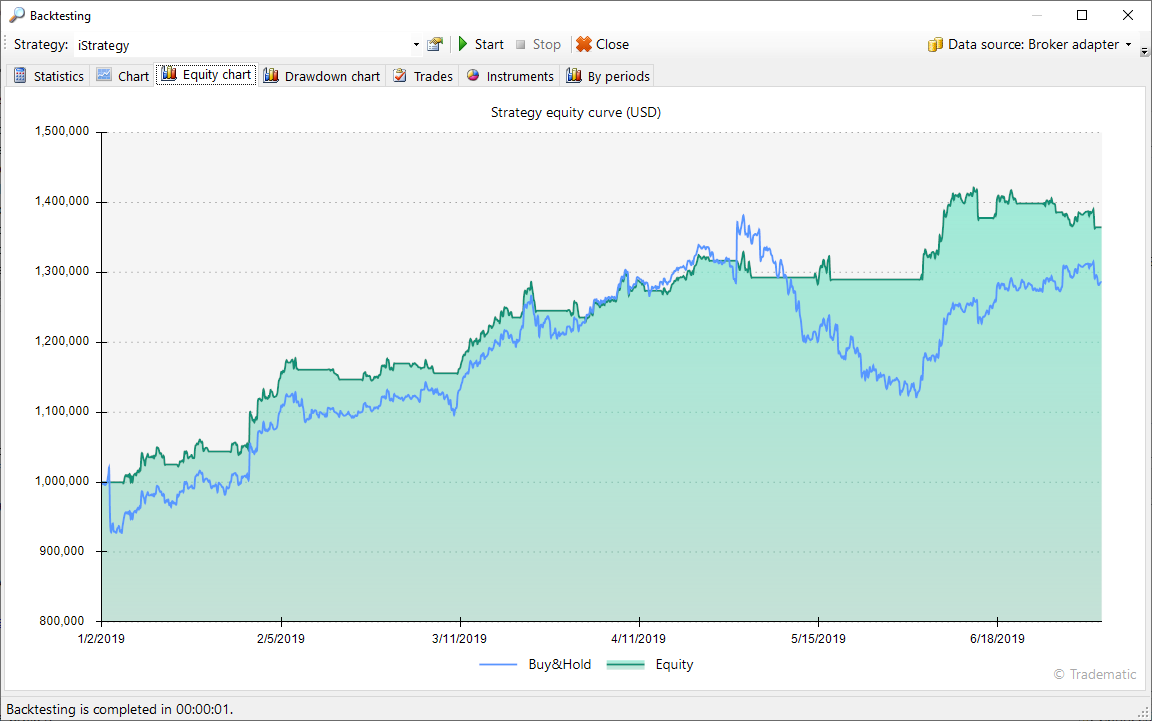Click the green Start play icon
The image size is (1152, 721).
pyautogui.click(x=463, y=44)
